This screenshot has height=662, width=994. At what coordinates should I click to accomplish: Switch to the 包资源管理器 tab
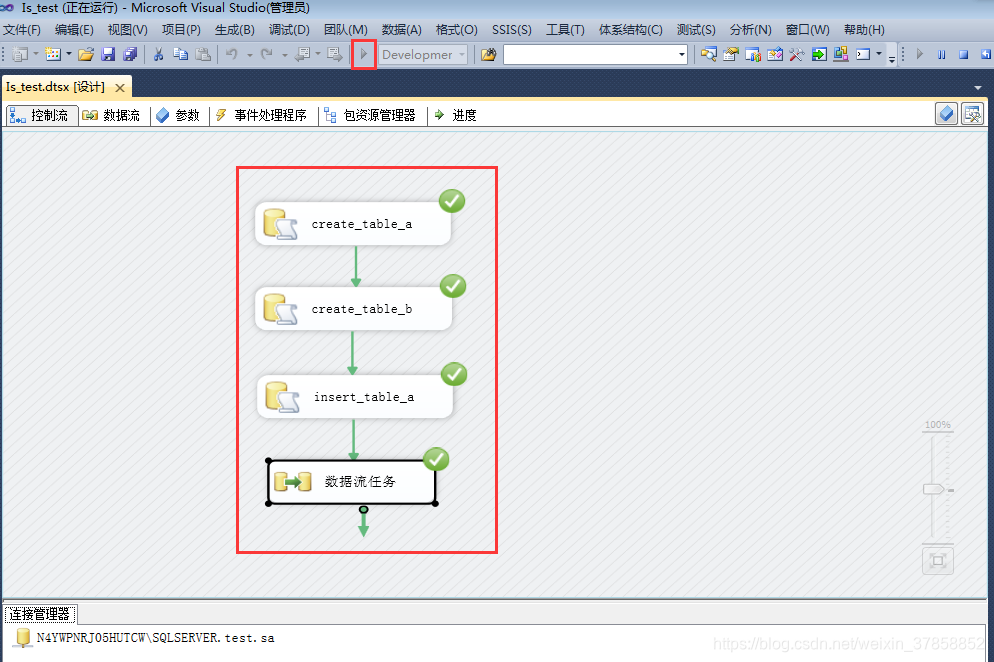coord(370,115)
